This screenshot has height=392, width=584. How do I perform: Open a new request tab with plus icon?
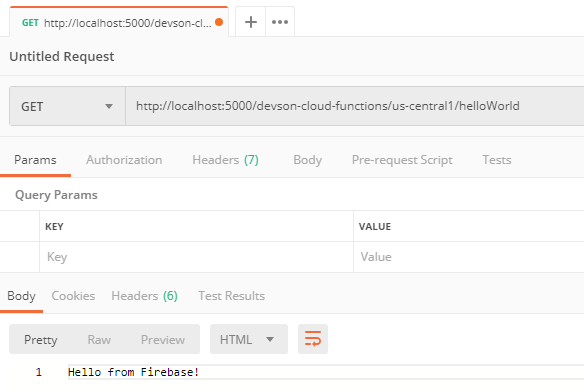coord(251,22)
